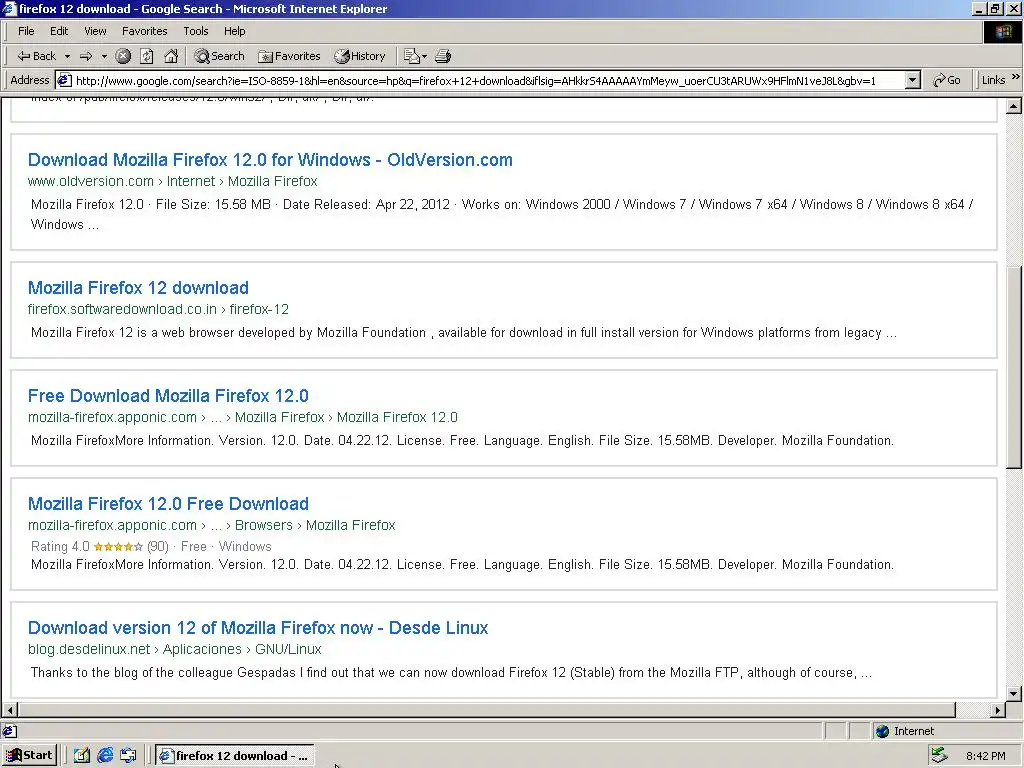
Task: Click the Refresh page icon
Action: 147,56
